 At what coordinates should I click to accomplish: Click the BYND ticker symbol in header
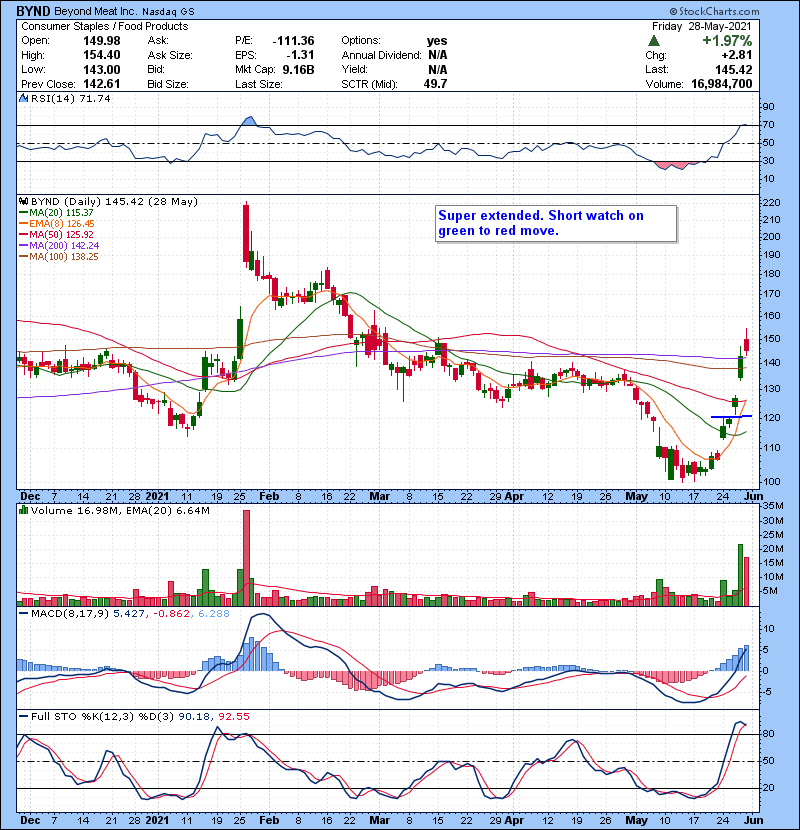[33, 11]
